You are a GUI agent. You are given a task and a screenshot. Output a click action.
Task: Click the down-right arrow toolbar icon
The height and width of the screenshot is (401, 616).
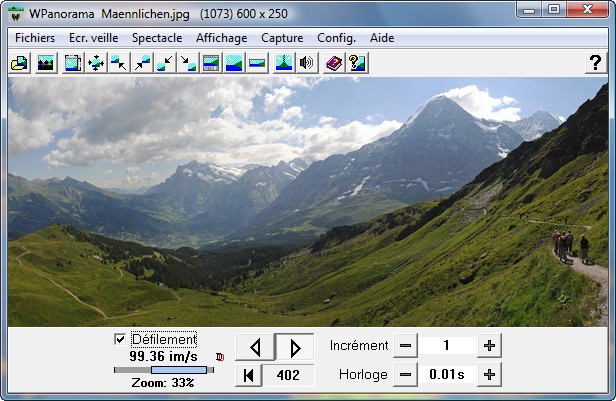188,63
